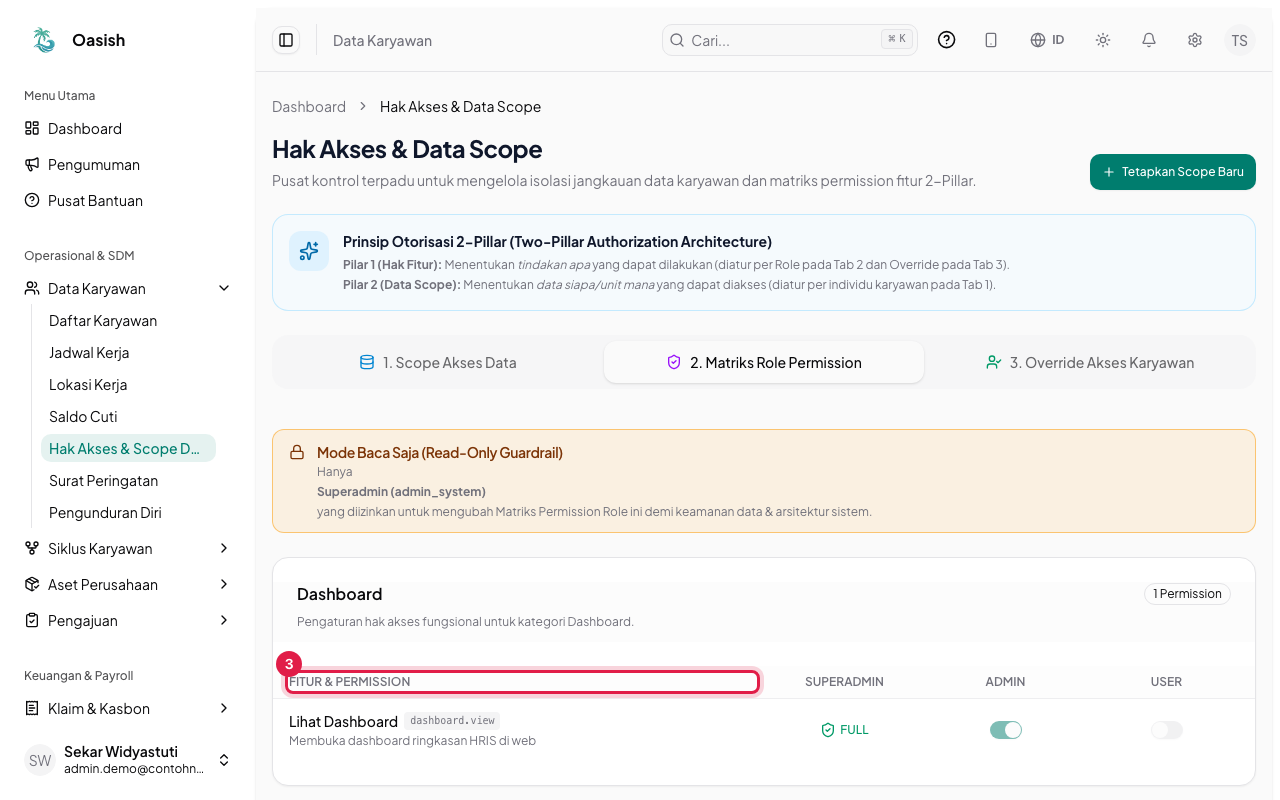
Task: Expand the Aset Perusahaan menu
Action: coord(128,585)
